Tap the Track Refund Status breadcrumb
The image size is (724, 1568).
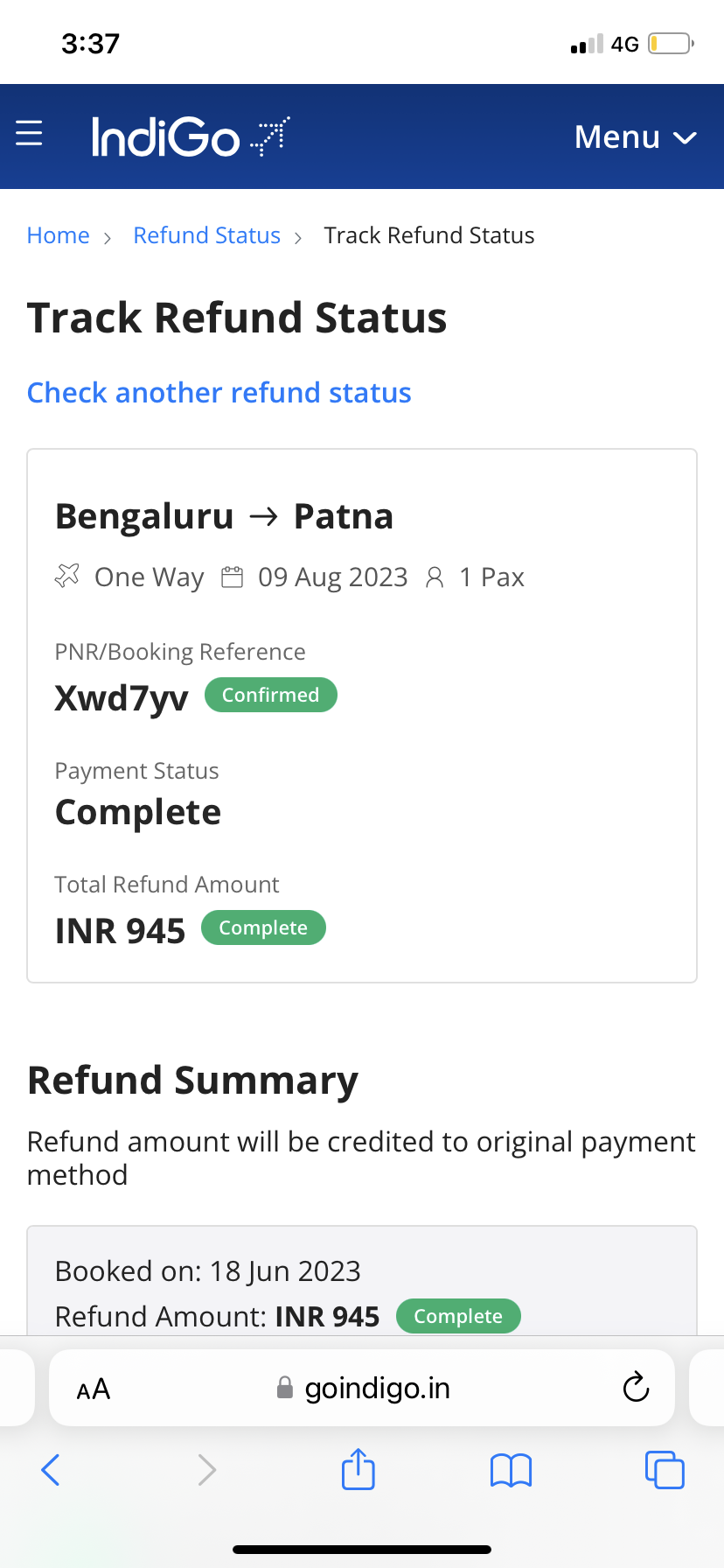tap(428, 235)
